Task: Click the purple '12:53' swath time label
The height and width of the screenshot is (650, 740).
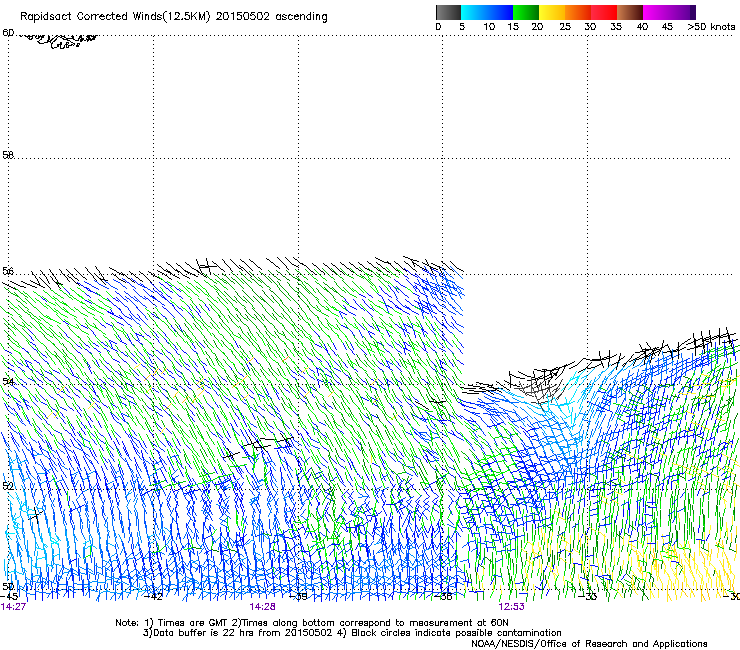Action: [x=512, y=607]
